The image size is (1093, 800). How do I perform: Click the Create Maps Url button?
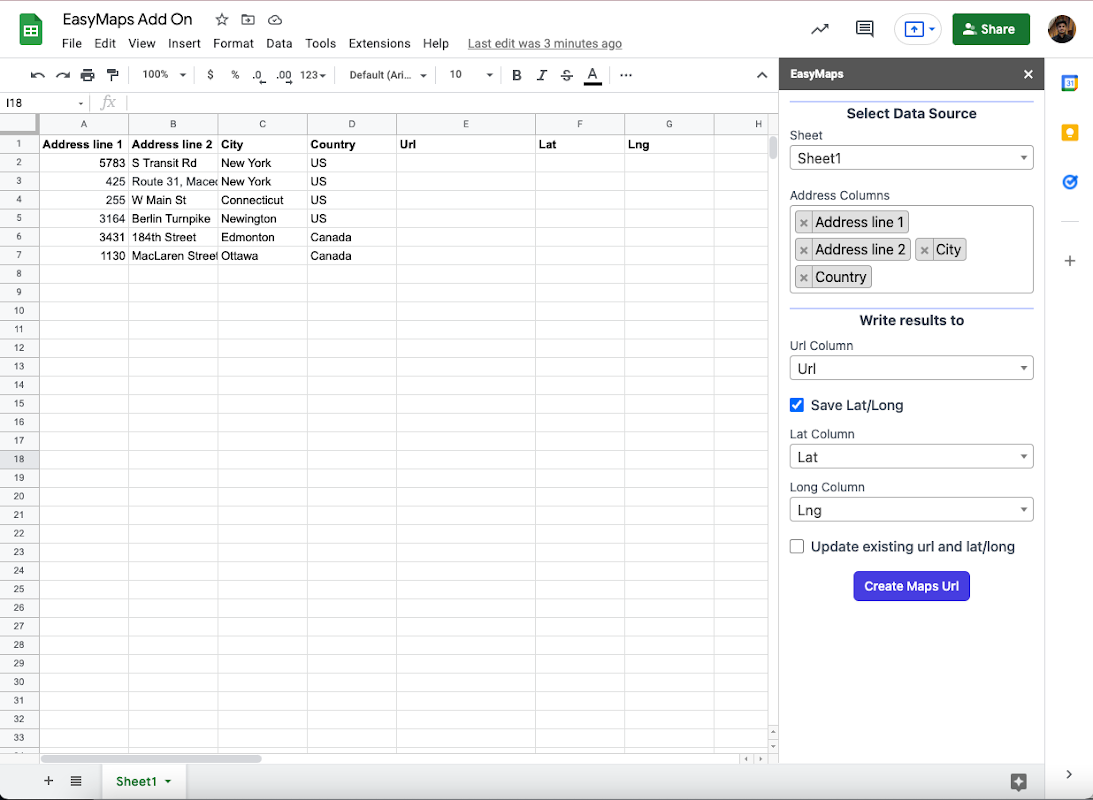911,586
